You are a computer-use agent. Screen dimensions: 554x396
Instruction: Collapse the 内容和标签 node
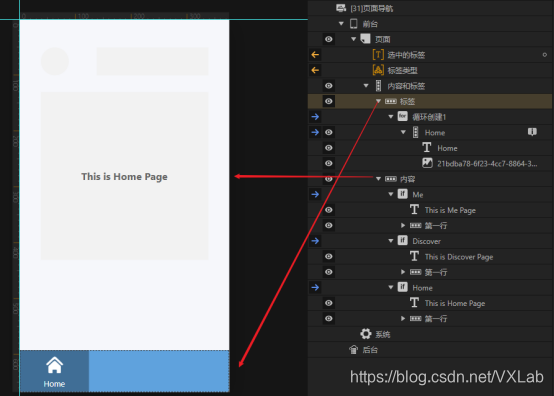366,86
